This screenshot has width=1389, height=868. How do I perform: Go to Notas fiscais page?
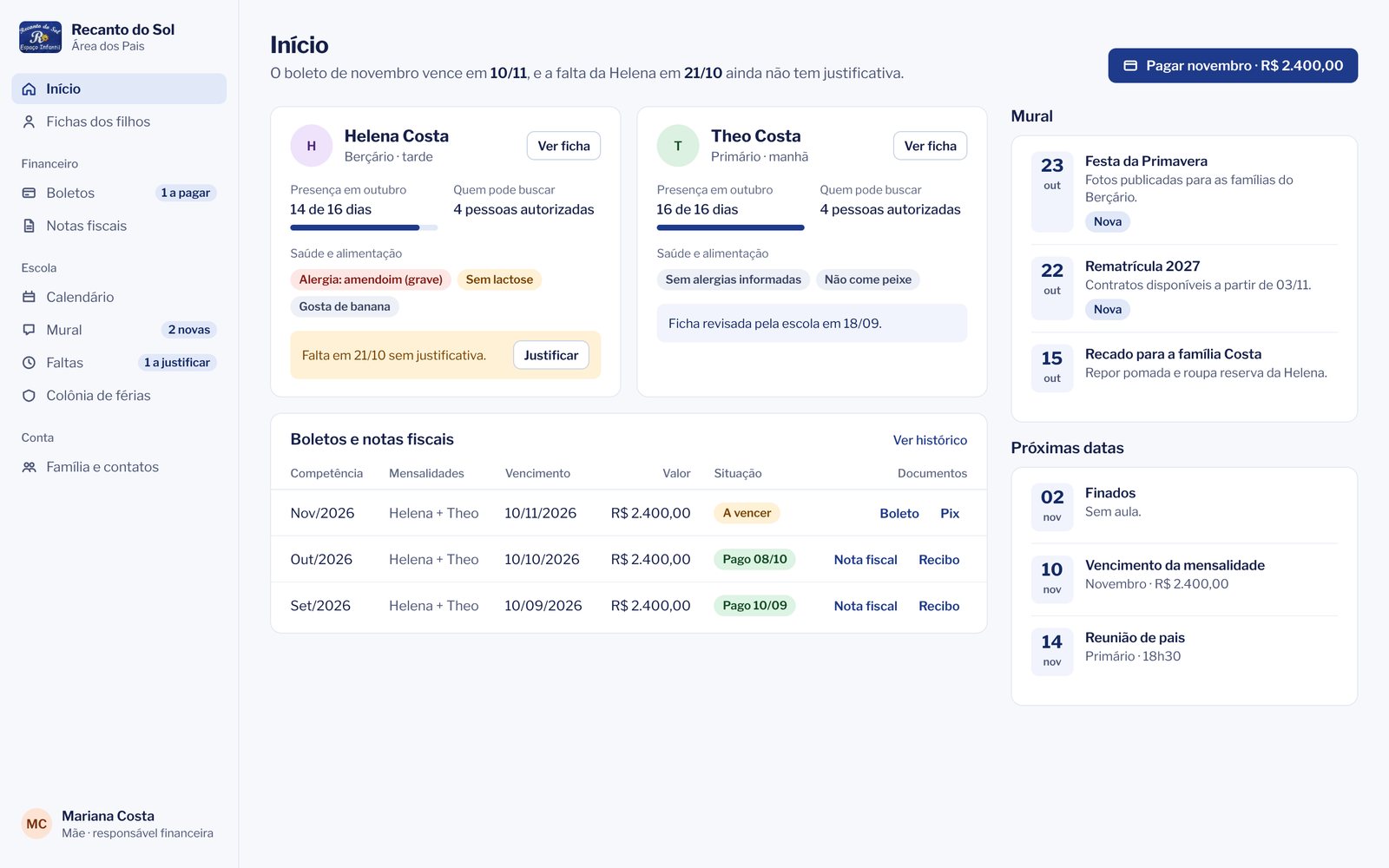coord(119,226)
